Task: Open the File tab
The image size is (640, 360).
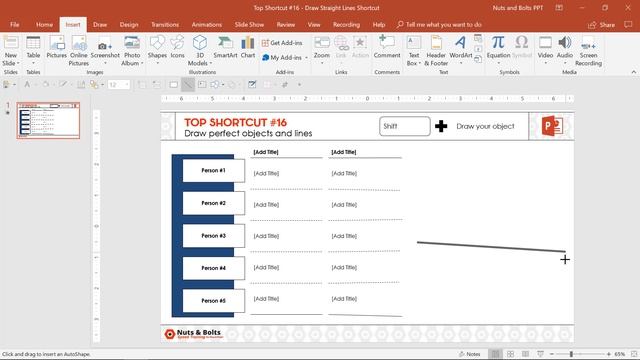Action: (15, 24)
